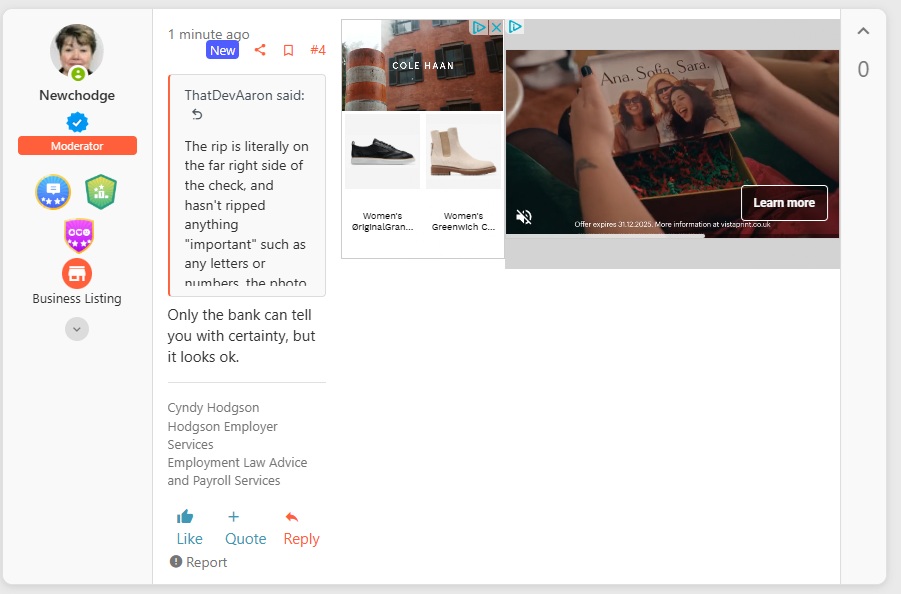
Task: Report this post
Action: coord(199,562)
